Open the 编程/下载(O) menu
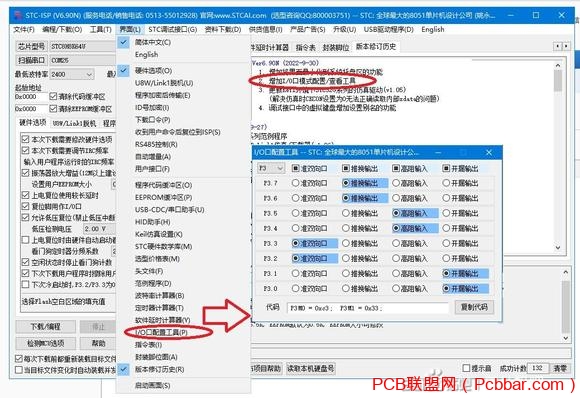Screen dimensions: 580x398 [x=62, y=30]
